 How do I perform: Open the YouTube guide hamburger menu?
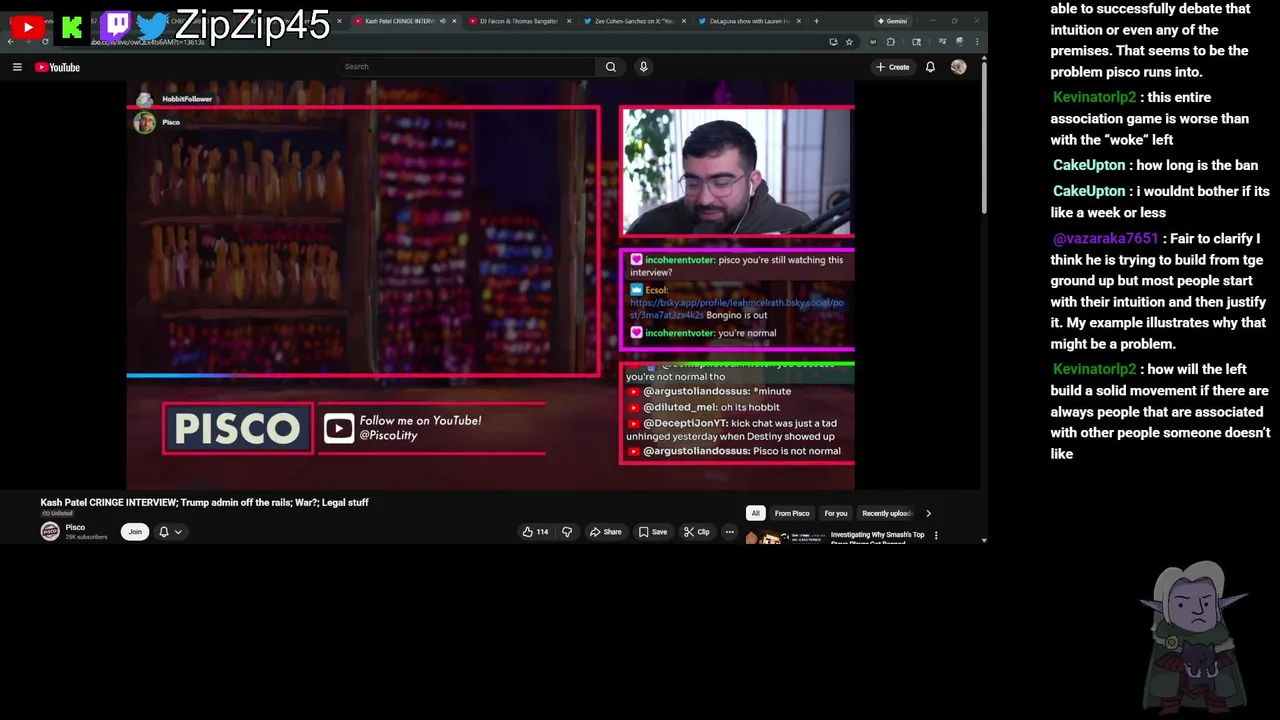tap(17, 67)
